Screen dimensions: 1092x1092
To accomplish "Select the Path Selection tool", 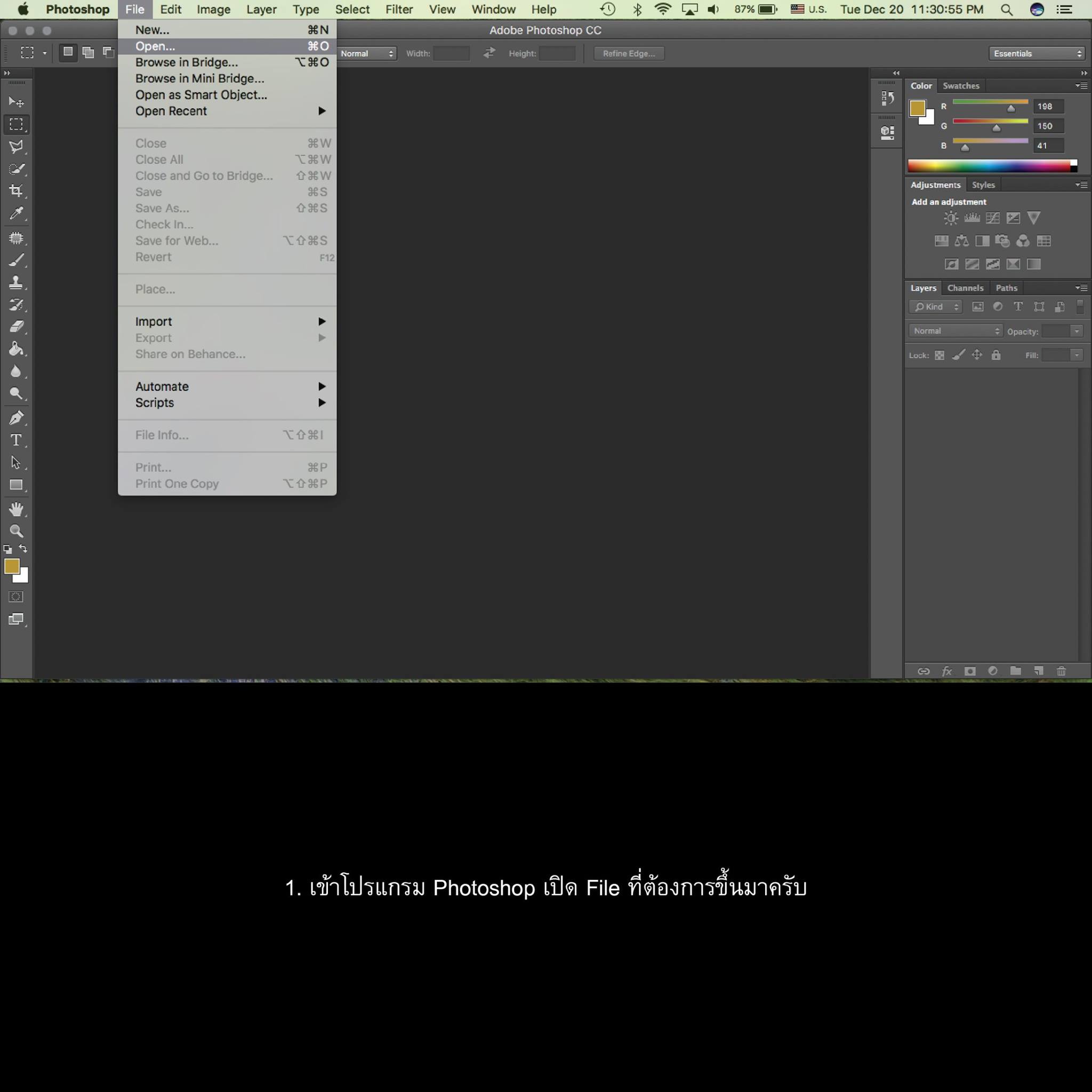I will tap(17, 462).
